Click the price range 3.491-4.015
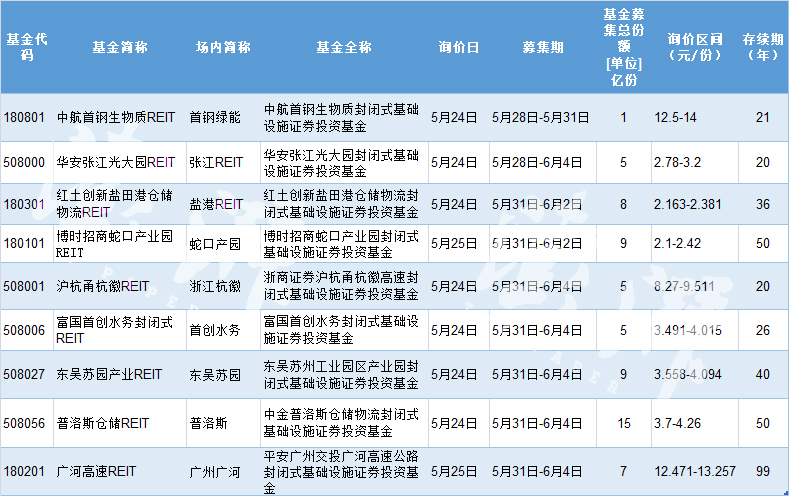The width and height of the screenshot is (789, 496). (688, 330)
